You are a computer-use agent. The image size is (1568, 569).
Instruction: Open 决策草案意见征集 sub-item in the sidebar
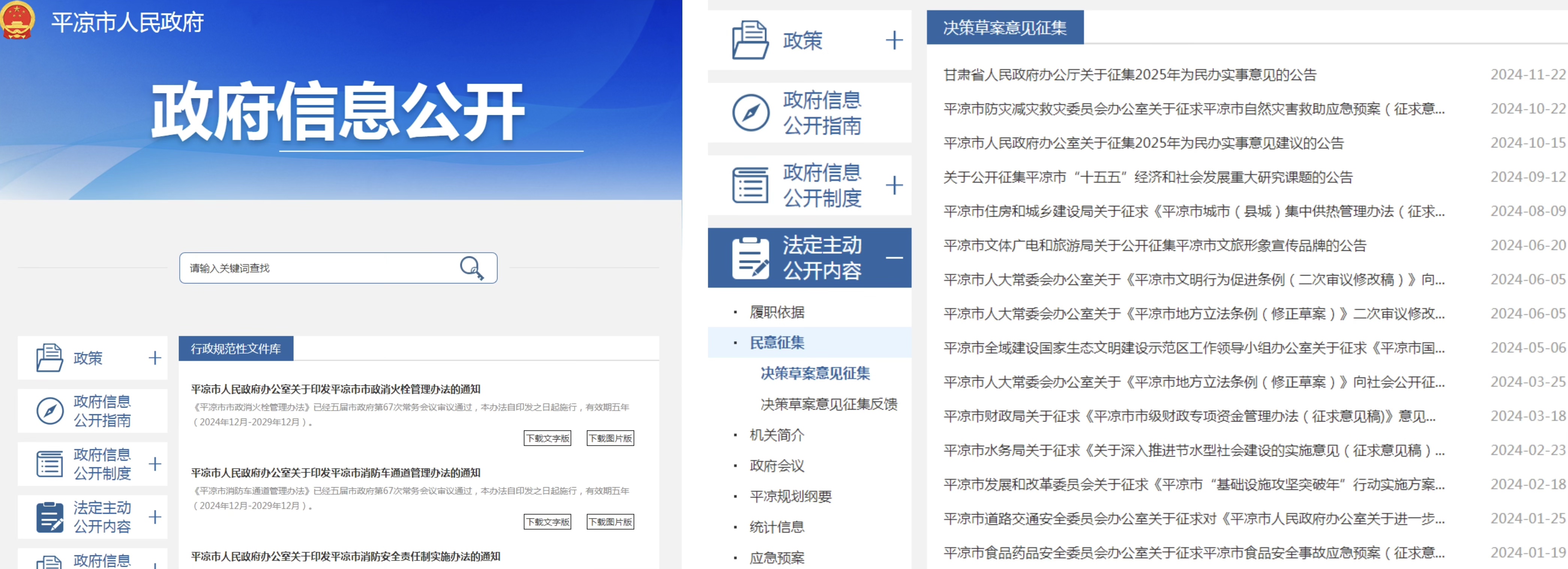point(815,373)
